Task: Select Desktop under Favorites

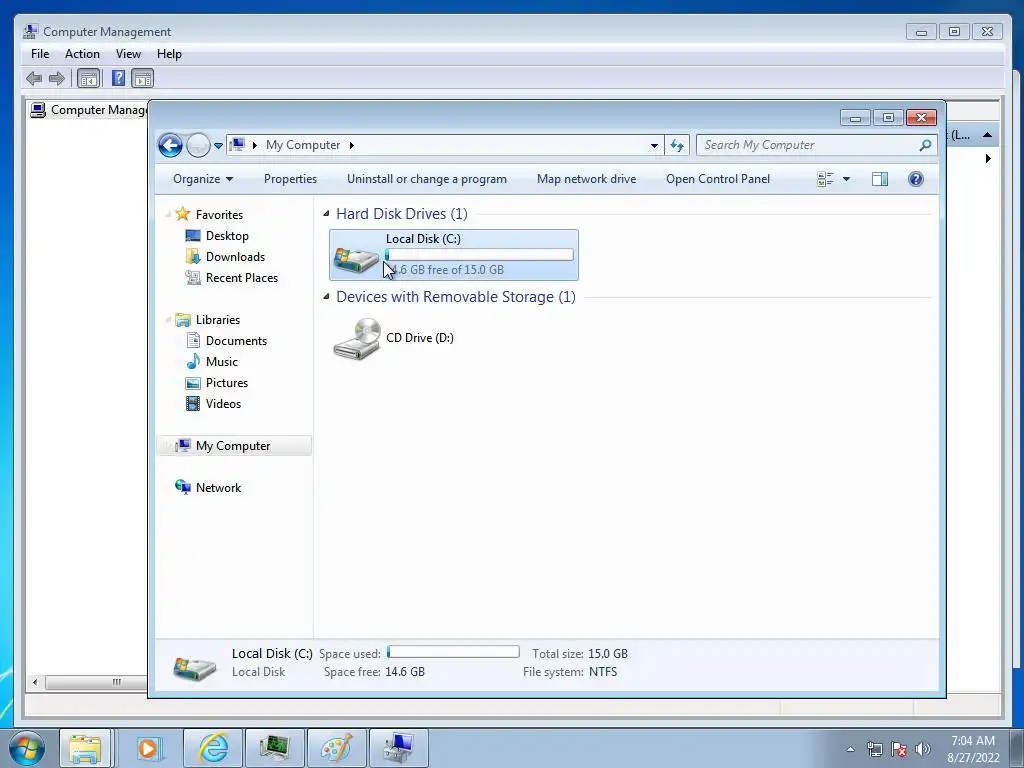Action: [x=227, y=236]
